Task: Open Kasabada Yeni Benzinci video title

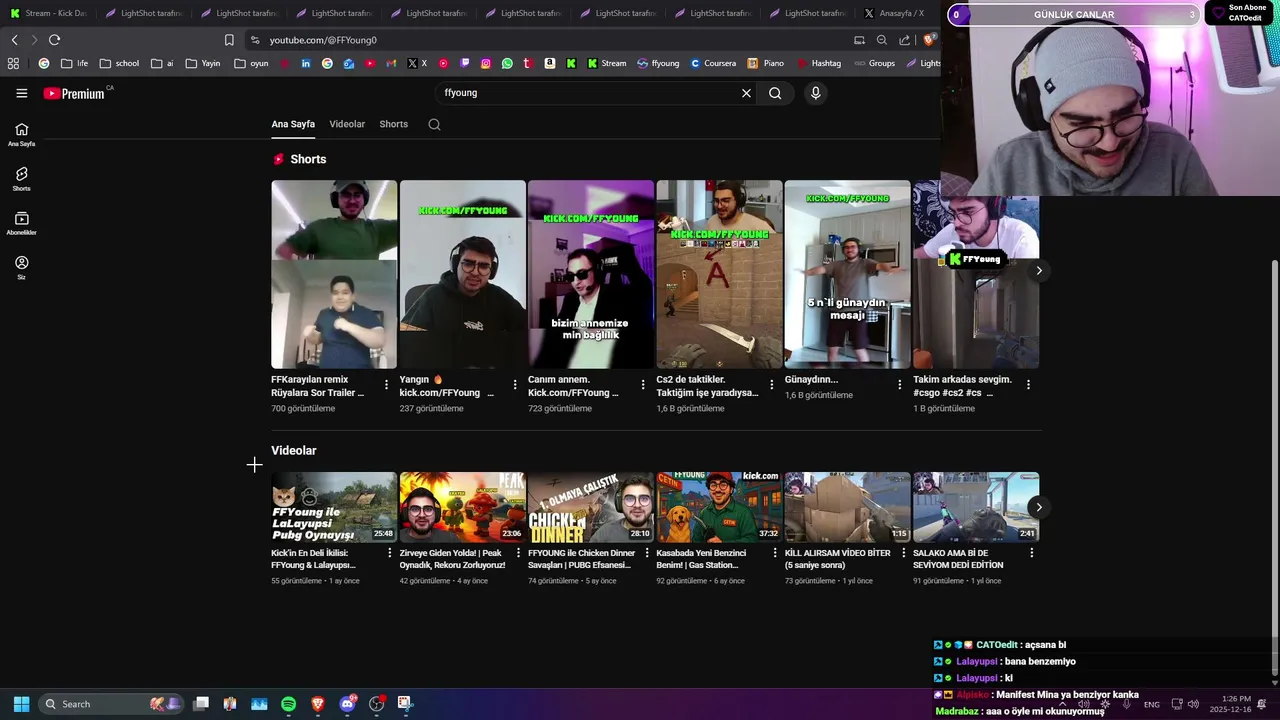Action: tap(701, 559)
